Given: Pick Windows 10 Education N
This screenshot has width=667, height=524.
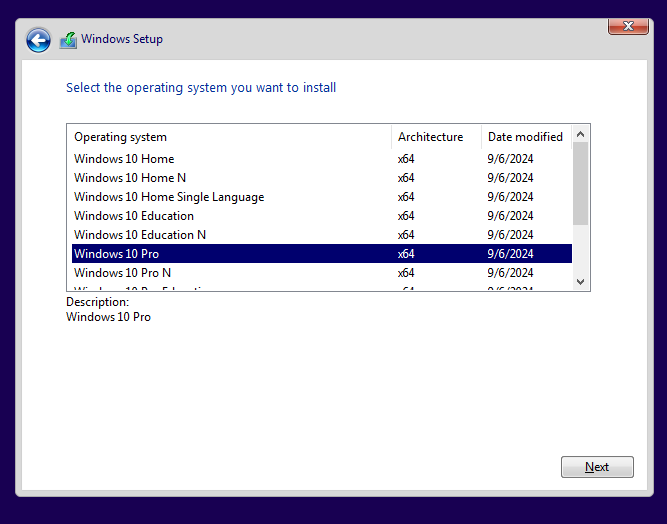Looking at the screenshot, I should 322,235.
